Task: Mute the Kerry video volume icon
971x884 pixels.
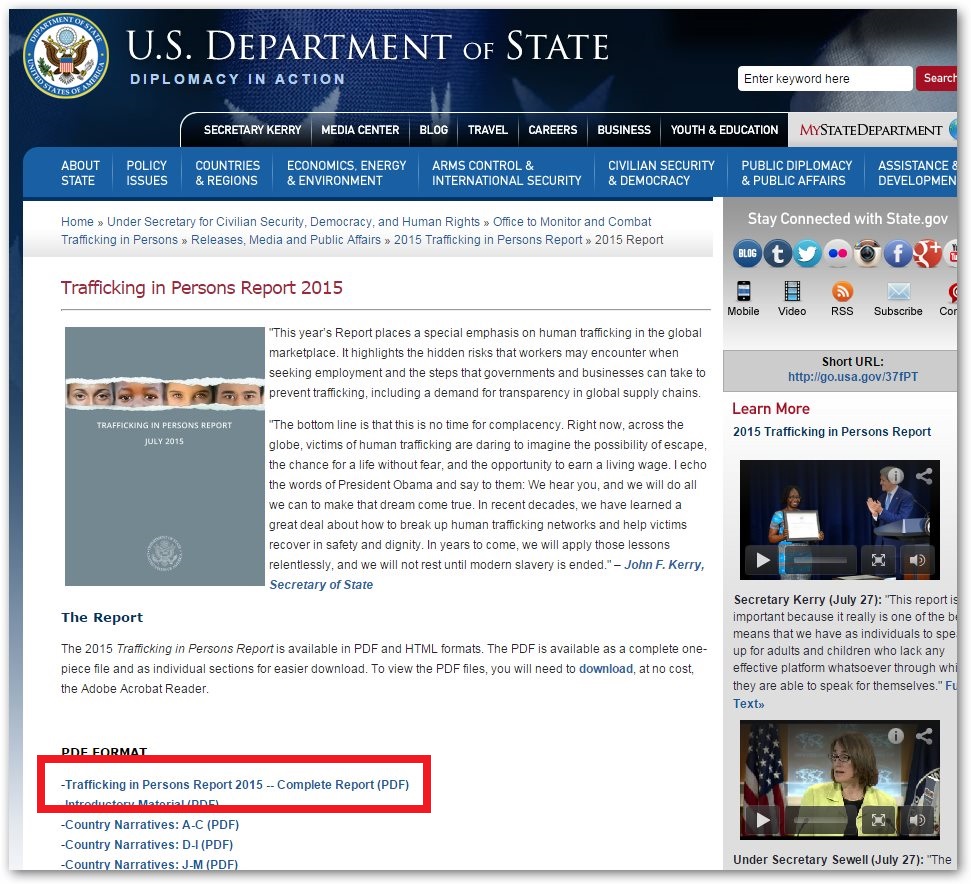Action: 917,560
